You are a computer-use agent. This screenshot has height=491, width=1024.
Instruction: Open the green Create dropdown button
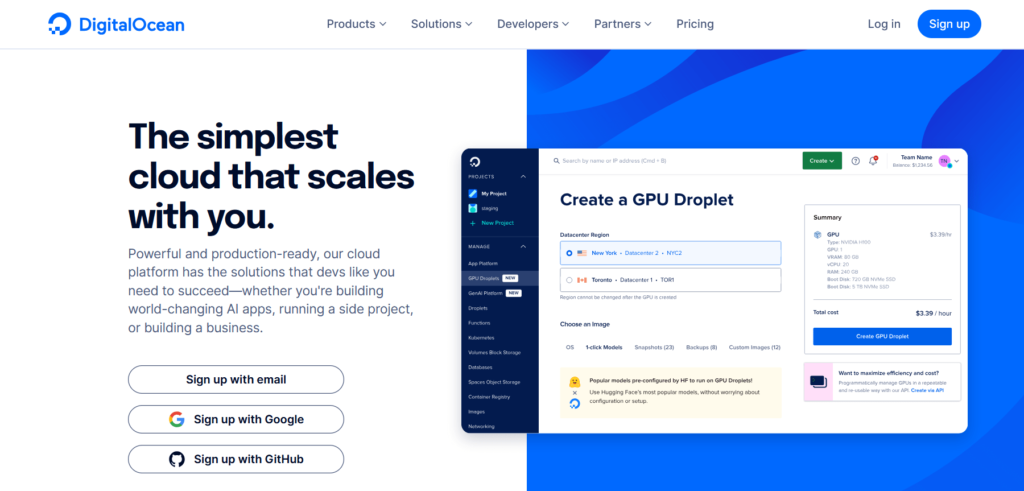click(x=821, y=160)
